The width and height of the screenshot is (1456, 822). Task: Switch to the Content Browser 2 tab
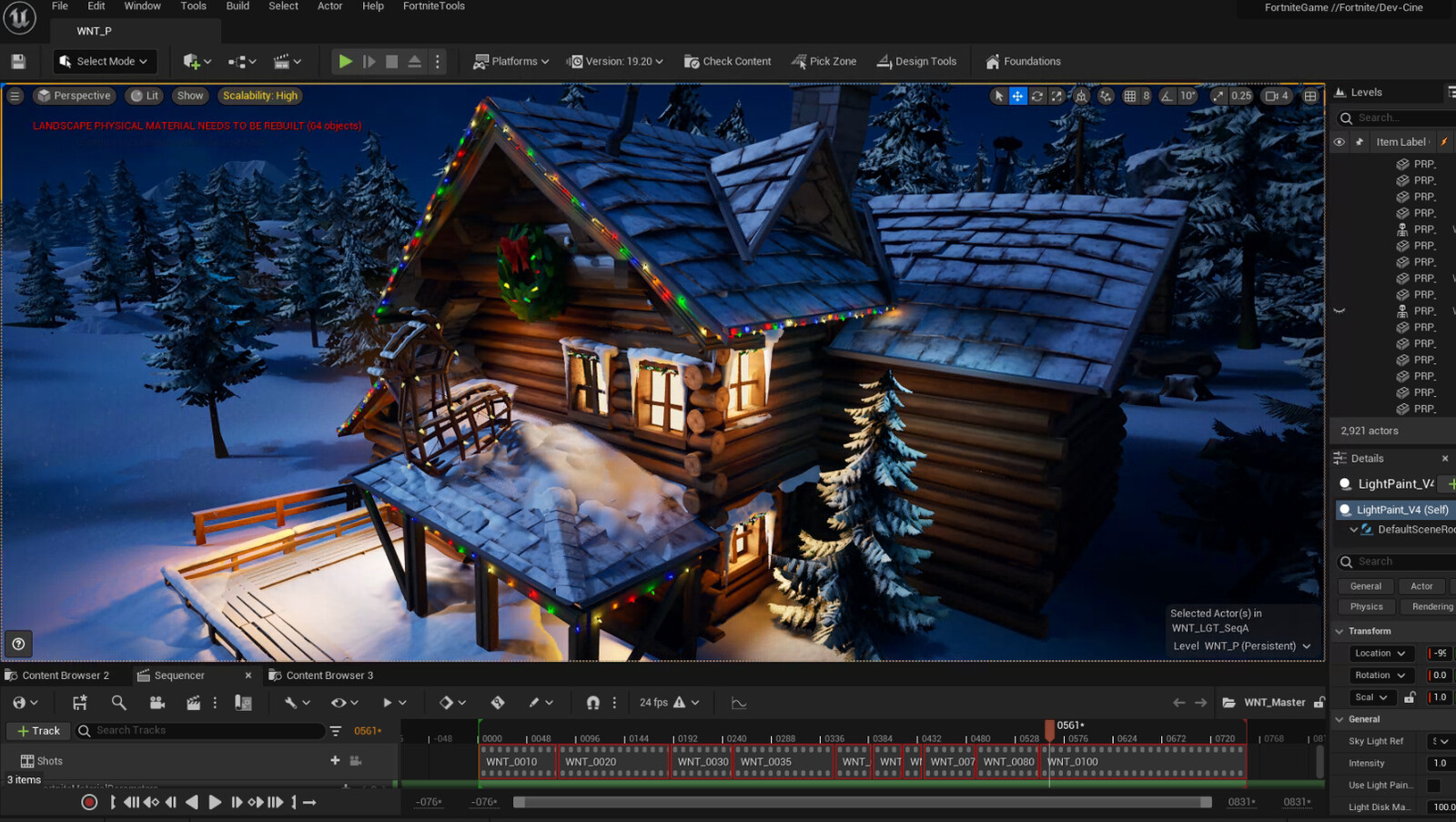pyautogui.click(x=57, y=675)
